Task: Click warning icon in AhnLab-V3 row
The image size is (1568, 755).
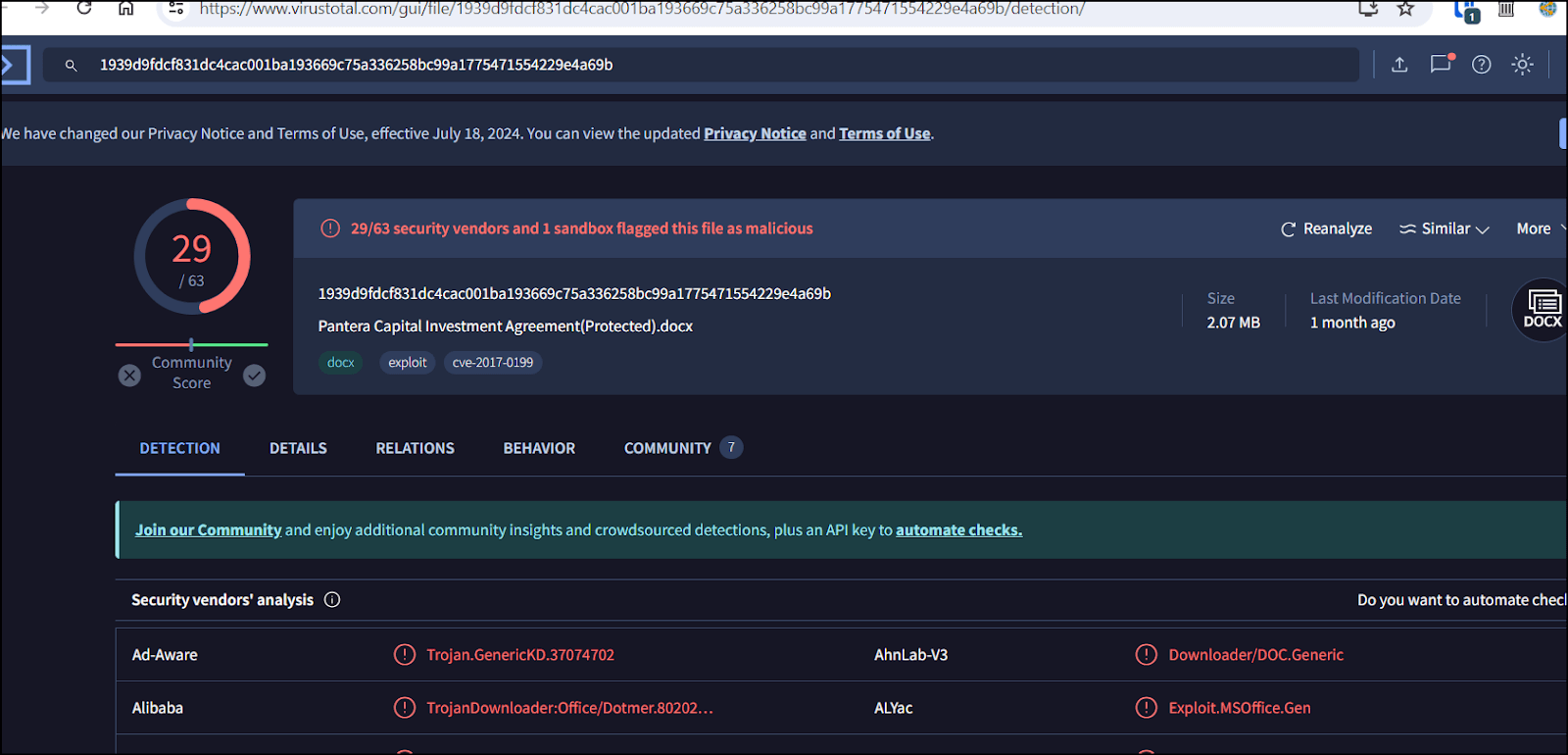Action: coord(1146,655)
